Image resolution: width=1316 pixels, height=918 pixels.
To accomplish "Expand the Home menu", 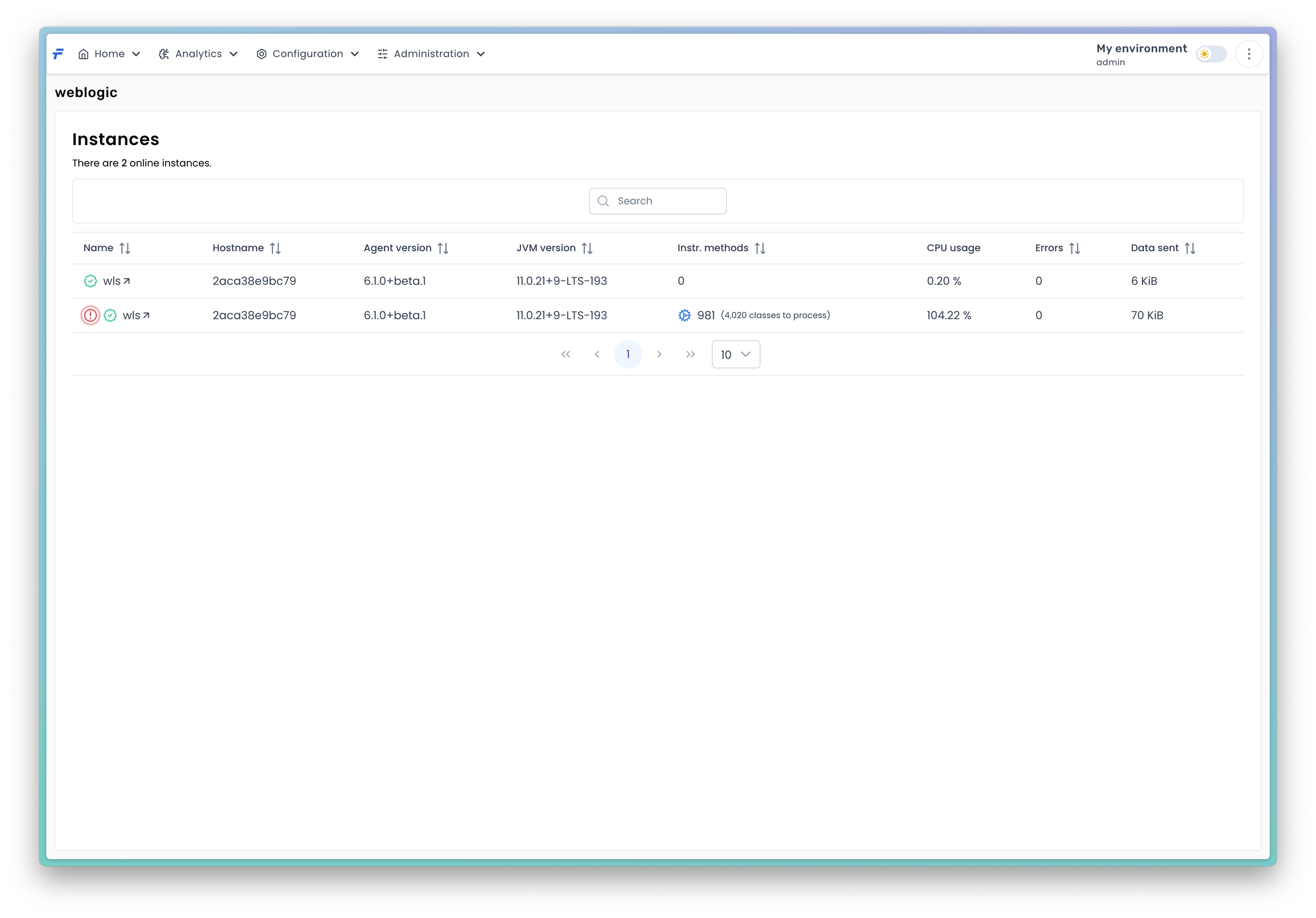I will [x=109, y=54].
